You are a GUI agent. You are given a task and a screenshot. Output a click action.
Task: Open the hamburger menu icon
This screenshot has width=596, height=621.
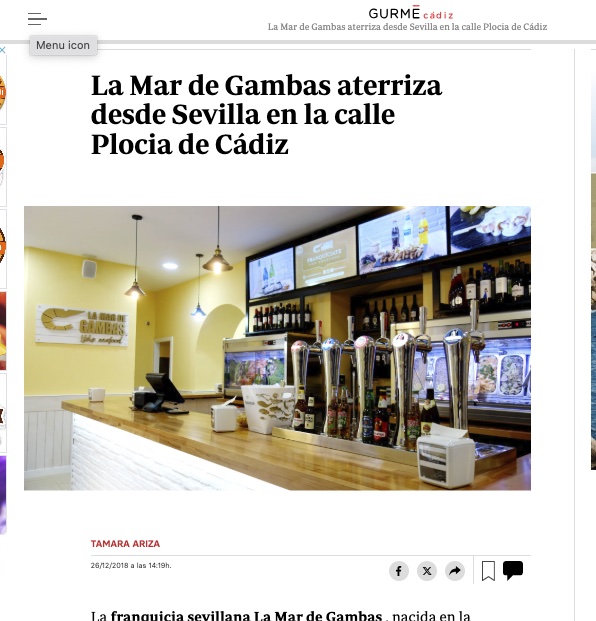pyautogui.click(x=37, y=19)
